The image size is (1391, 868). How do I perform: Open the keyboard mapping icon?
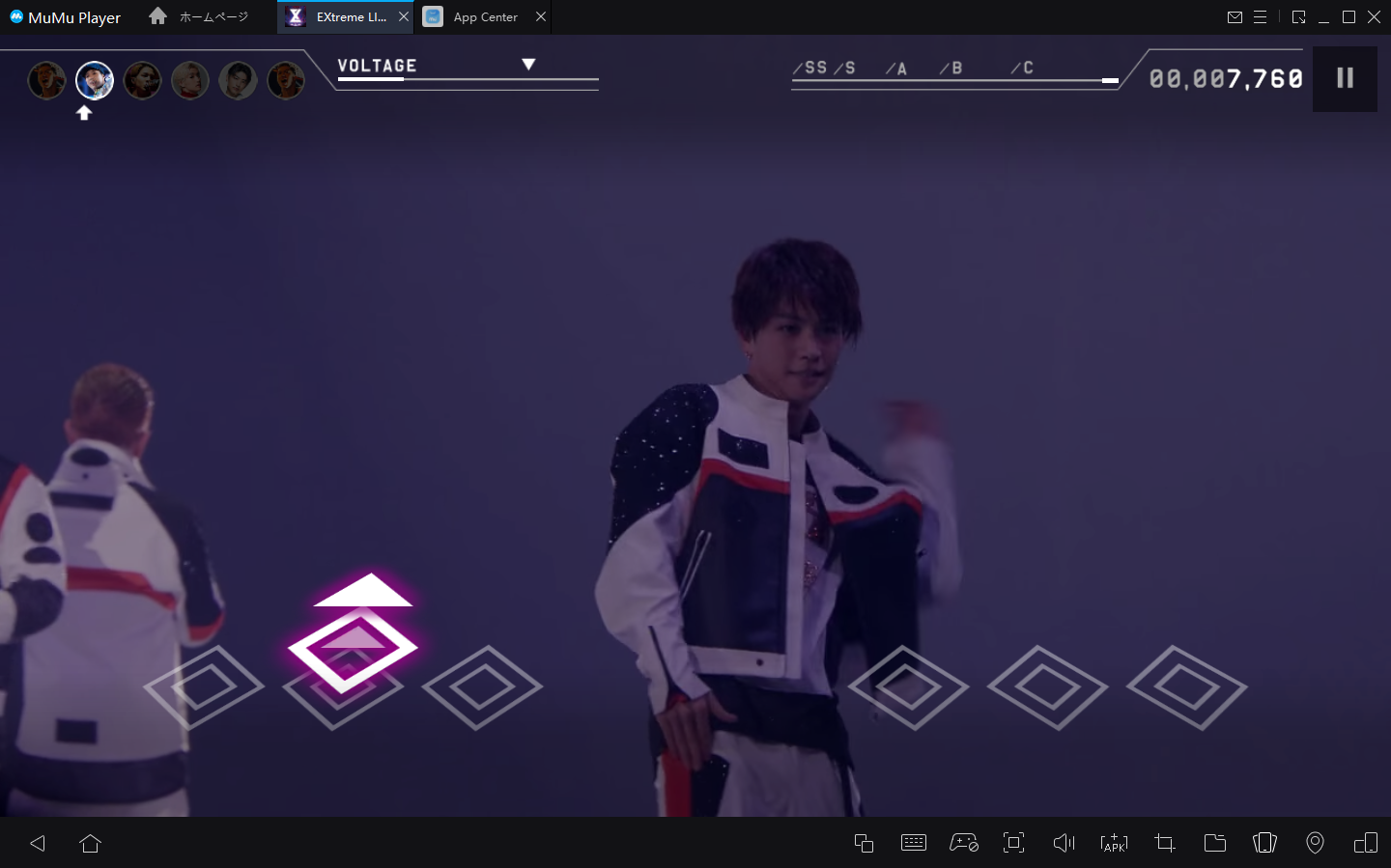pyautogui.click(x=914, y=843)
